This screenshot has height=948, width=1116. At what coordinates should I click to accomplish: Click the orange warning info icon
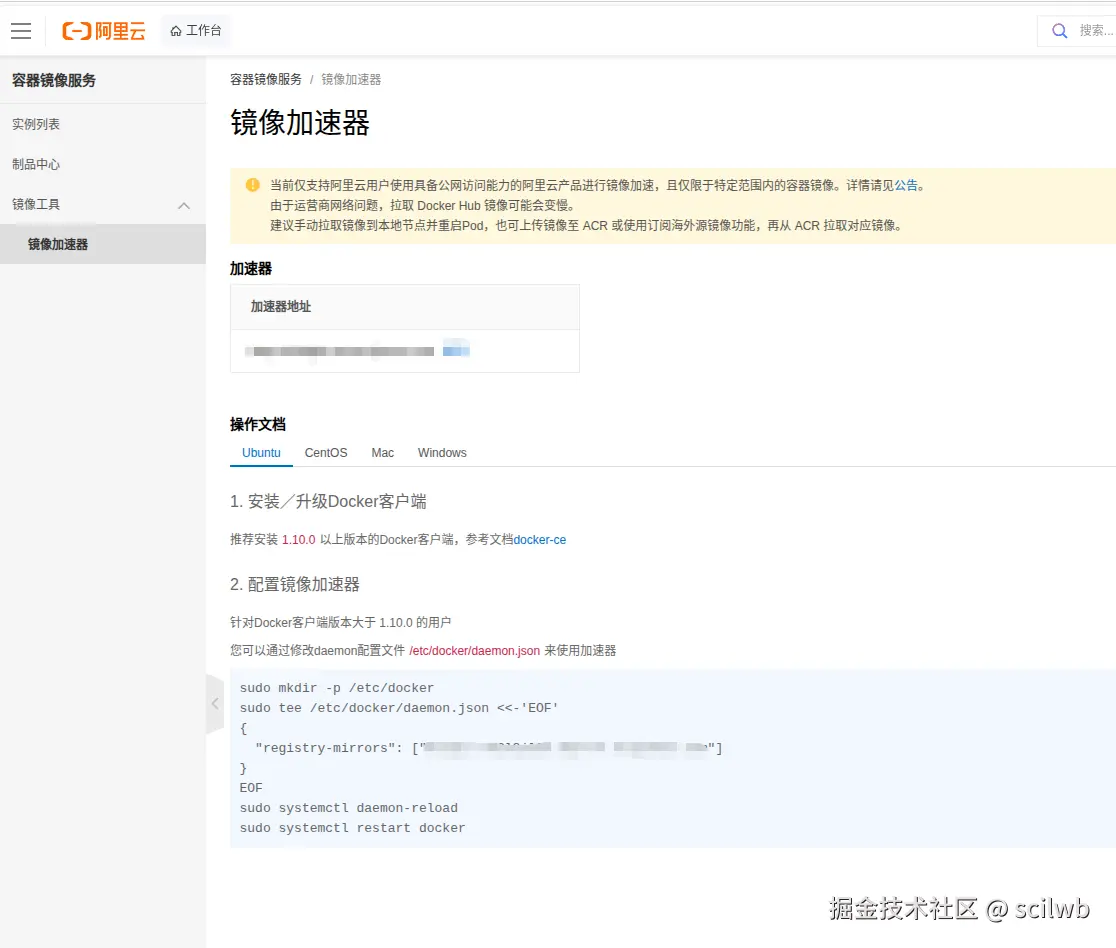(x=253, y=185)
